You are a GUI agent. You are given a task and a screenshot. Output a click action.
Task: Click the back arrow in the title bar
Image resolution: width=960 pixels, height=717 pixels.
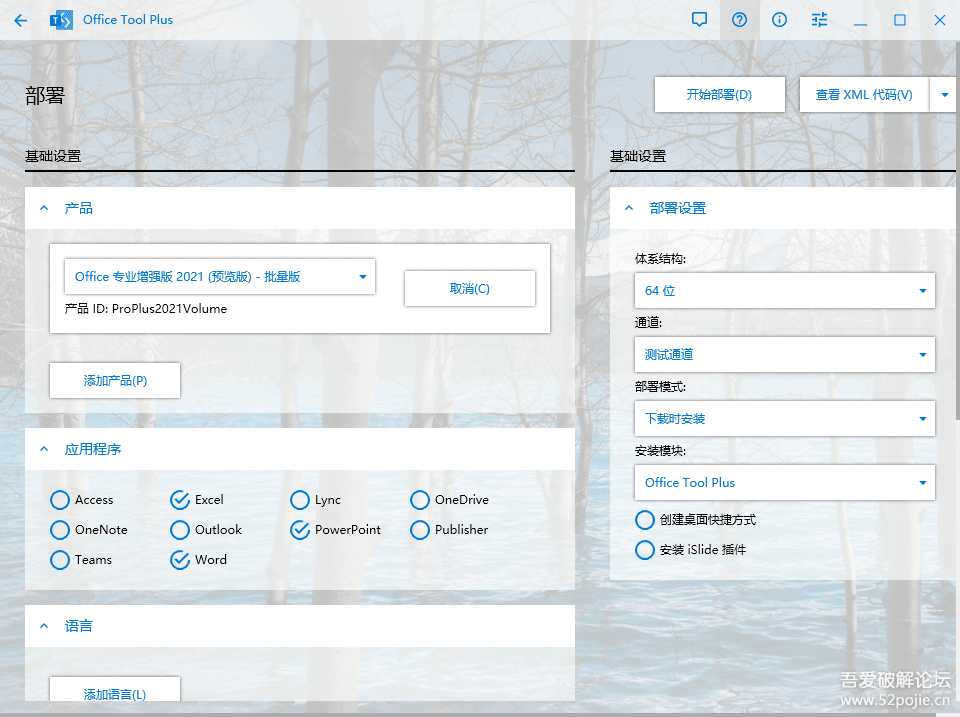click(20, 19)
